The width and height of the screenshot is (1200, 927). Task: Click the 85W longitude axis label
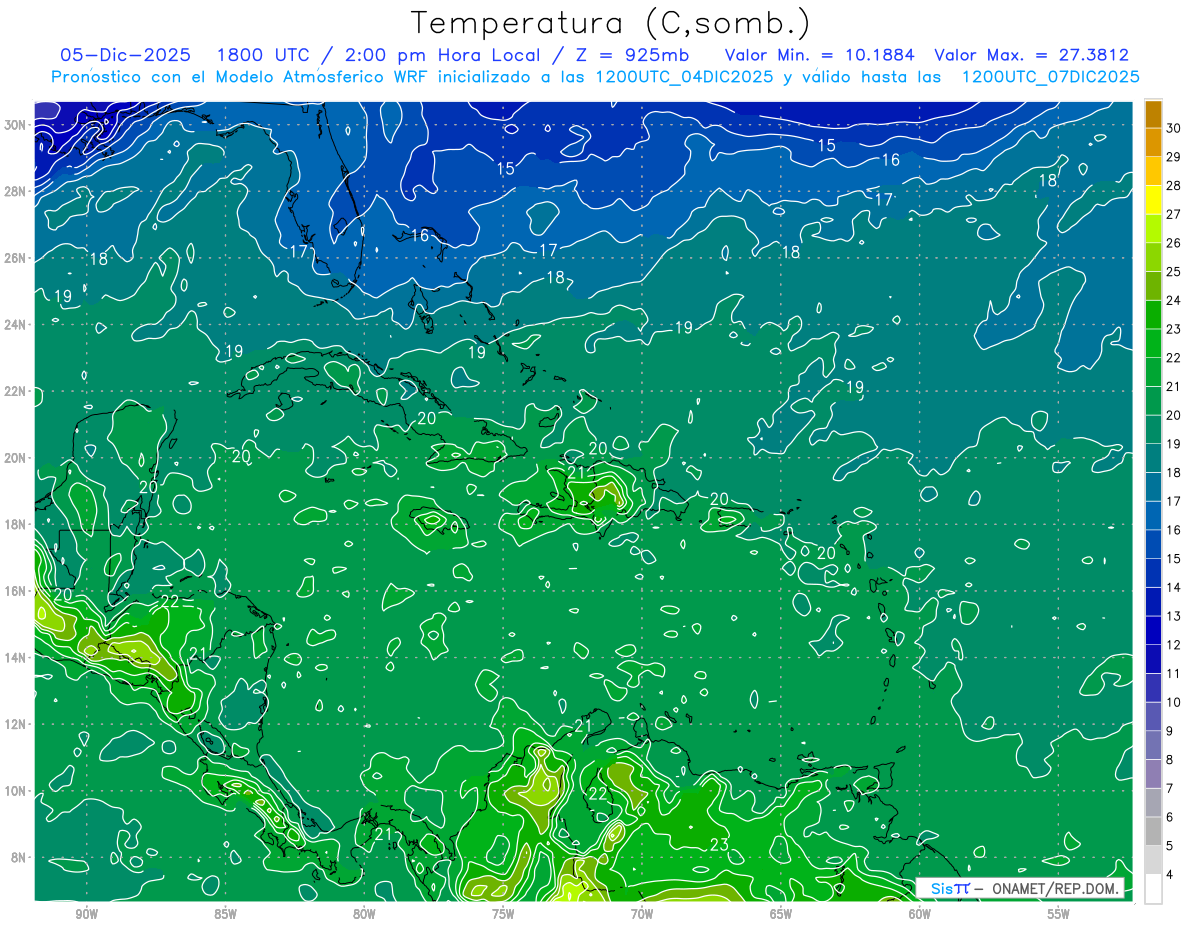coord(225,915)
